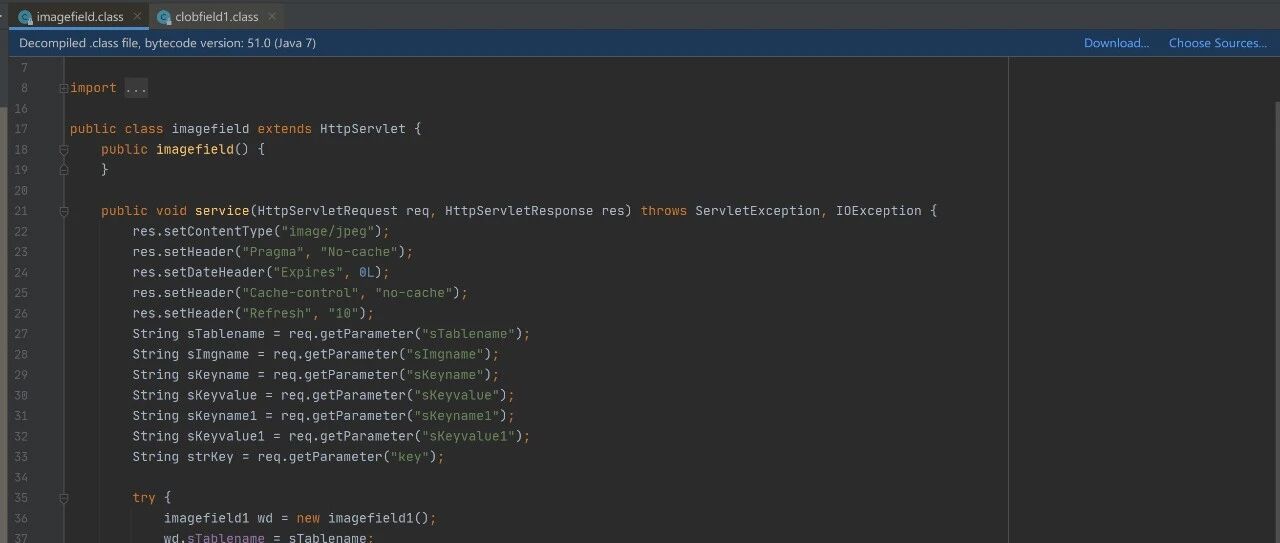Click ServletException in the throws clause
The width and height of the screenshot is (1280, 543).
point(758,211)
